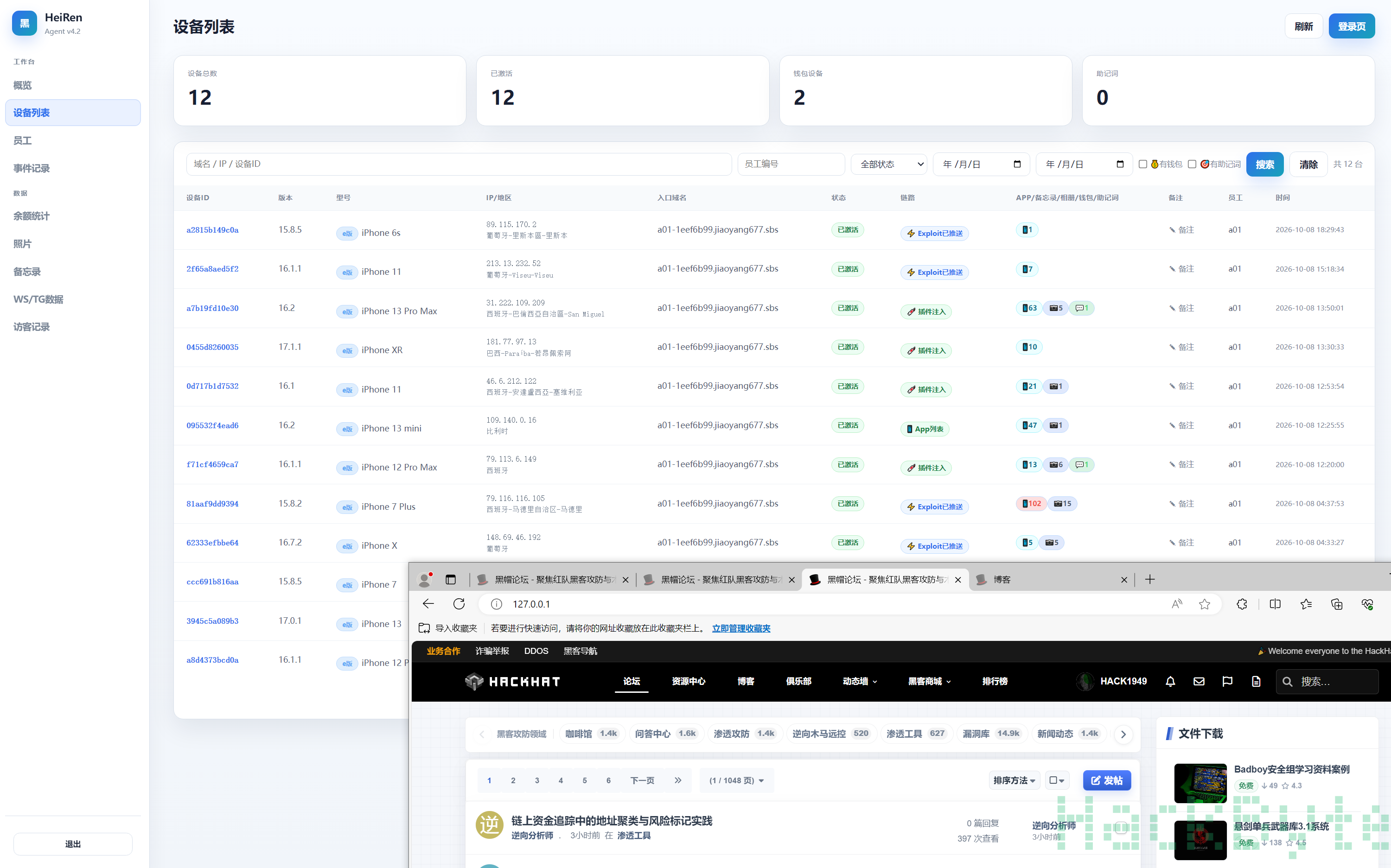Open the browser tab actions menu icon
This screenshot has height=868, width=1391.
tap(451, 579)
